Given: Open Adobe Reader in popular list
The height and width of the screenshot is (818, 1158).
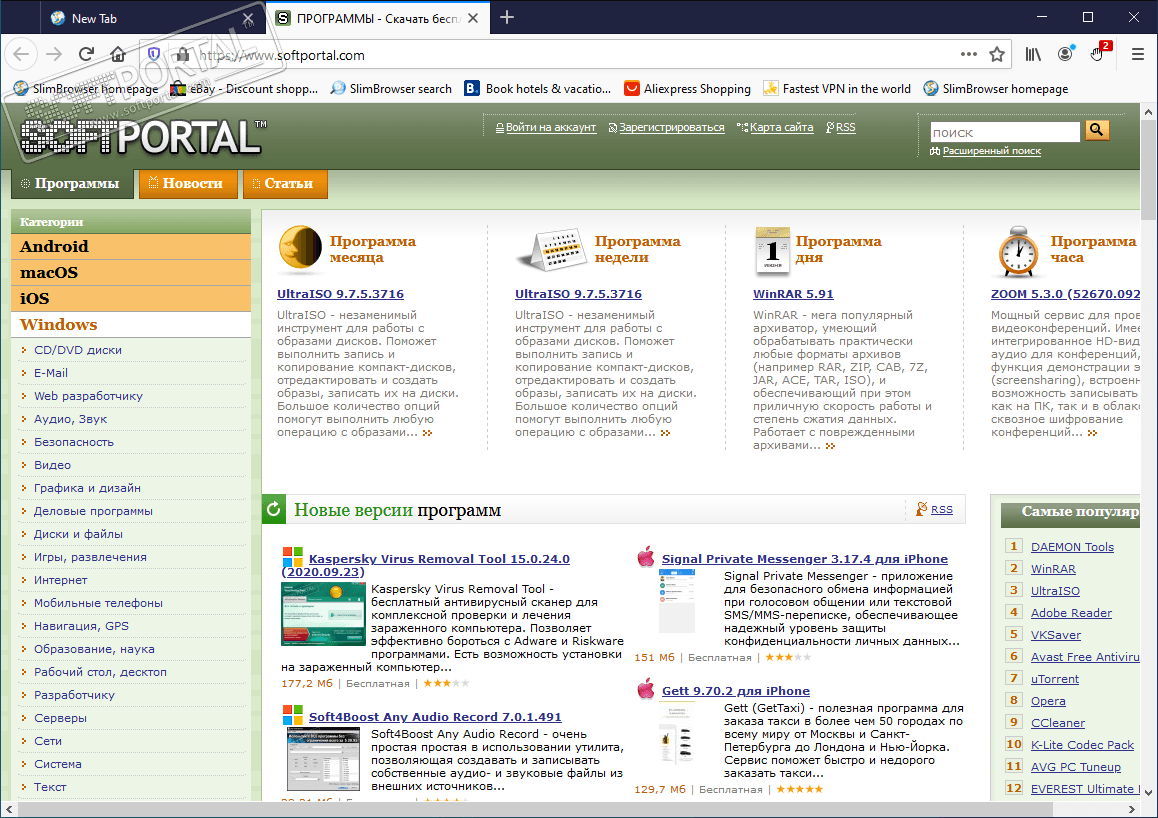Looking at the screenshot, I should (1071, 613).
